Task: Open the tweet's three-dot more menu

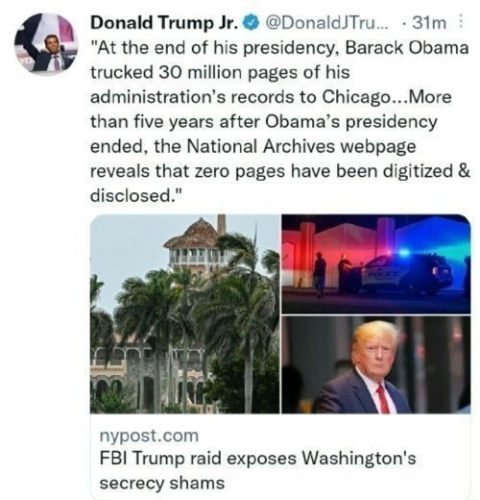Action: click(x=461, y=22)
